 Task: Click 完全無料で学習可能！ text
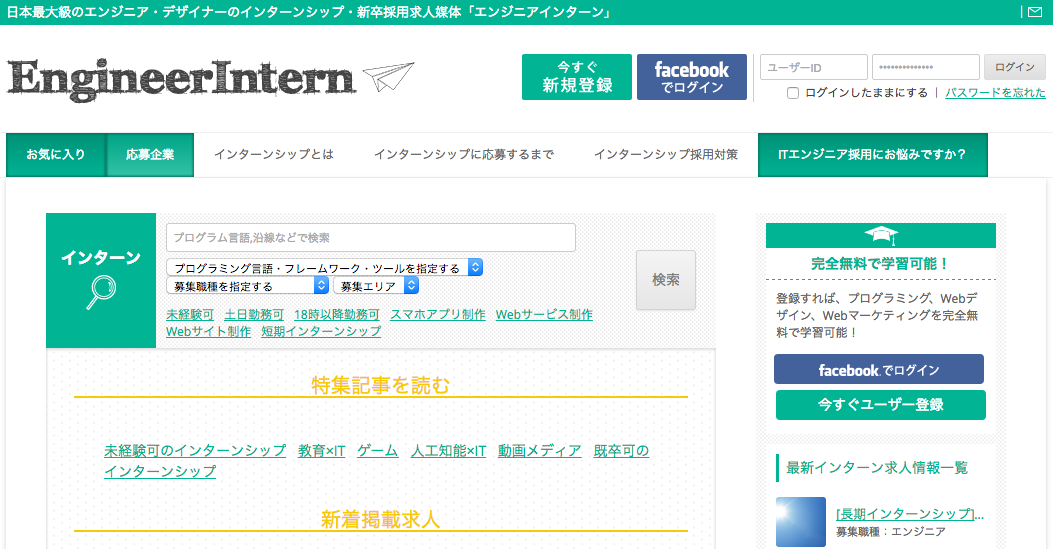click(880, 264)
